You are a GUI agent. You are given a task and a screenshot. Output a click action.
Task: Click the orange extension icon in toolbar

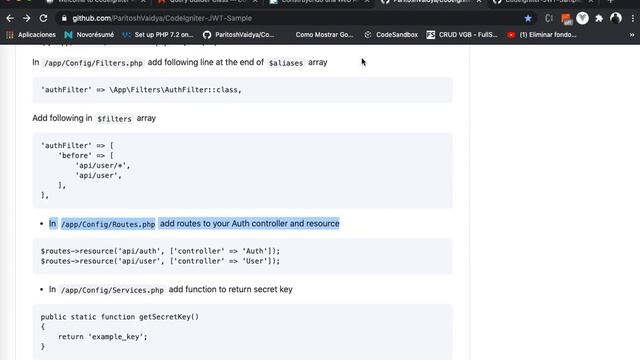tap(566, 18)
